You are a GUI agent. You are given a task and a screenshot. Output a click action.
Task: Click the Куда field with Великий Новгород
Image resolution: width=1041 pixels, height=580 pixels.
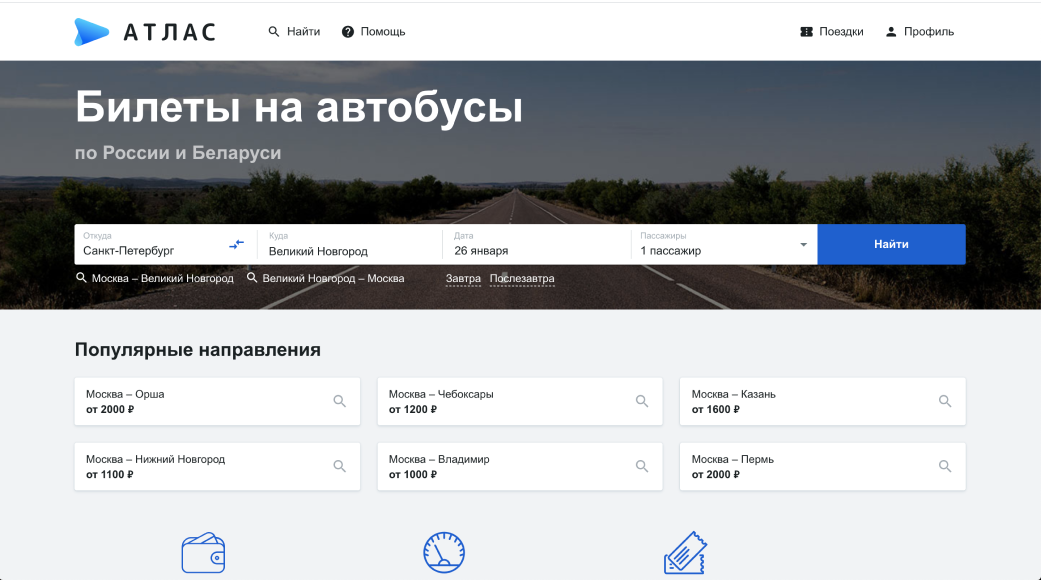point(350,244)
